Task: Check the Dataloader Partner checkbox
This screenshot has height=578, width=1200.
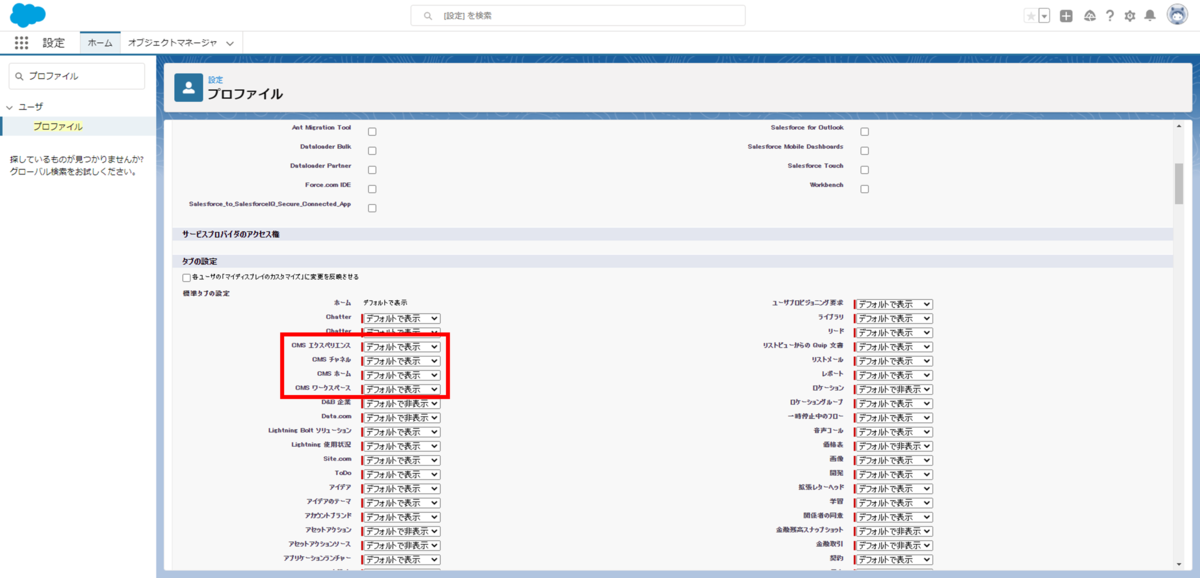Action: click(x=372, y=170)
